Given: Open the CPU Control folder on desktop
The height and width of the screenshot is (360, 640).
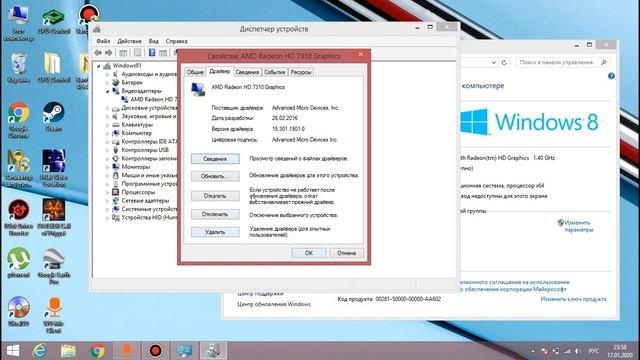Looking at the screenshot, I should click(53, 68).
